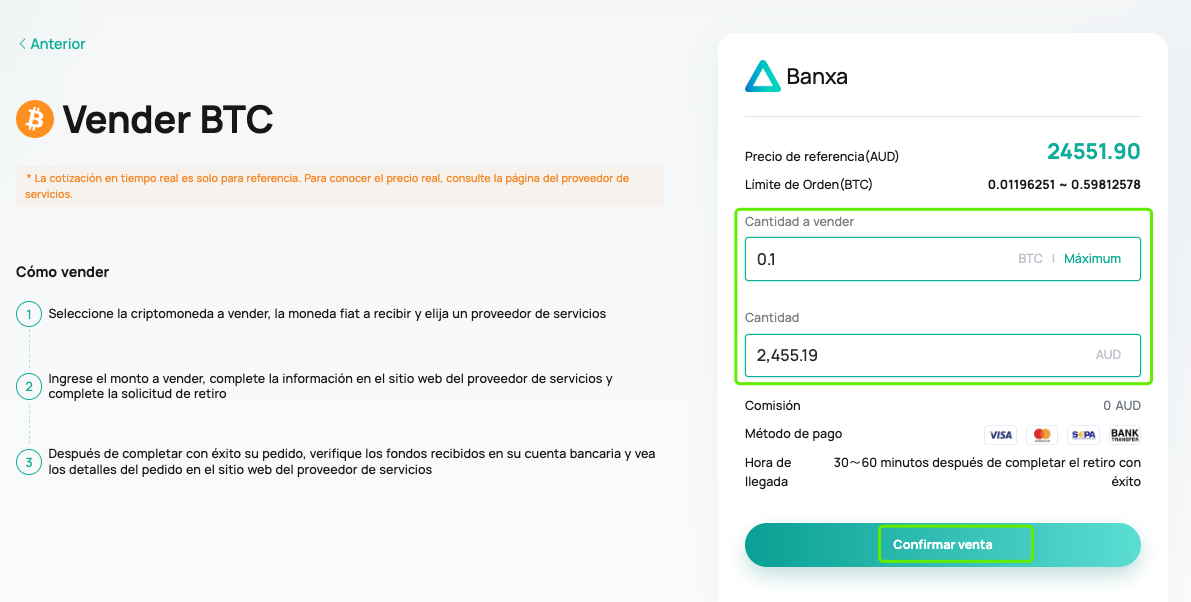The width and height of the screenshot is (1191, 602).
Task: Click the Mastercard payment icon
Action: tap(1042, 435)
